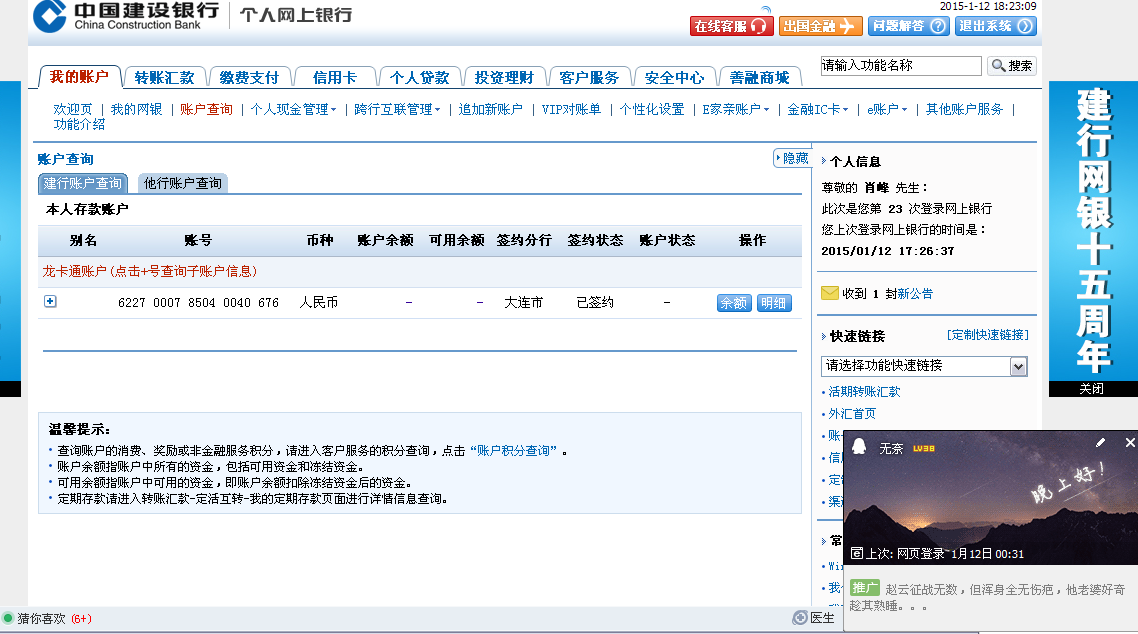Click the 医生 icon in status bar
This screenshot has height=634, width=1138.
pos(800,618)
